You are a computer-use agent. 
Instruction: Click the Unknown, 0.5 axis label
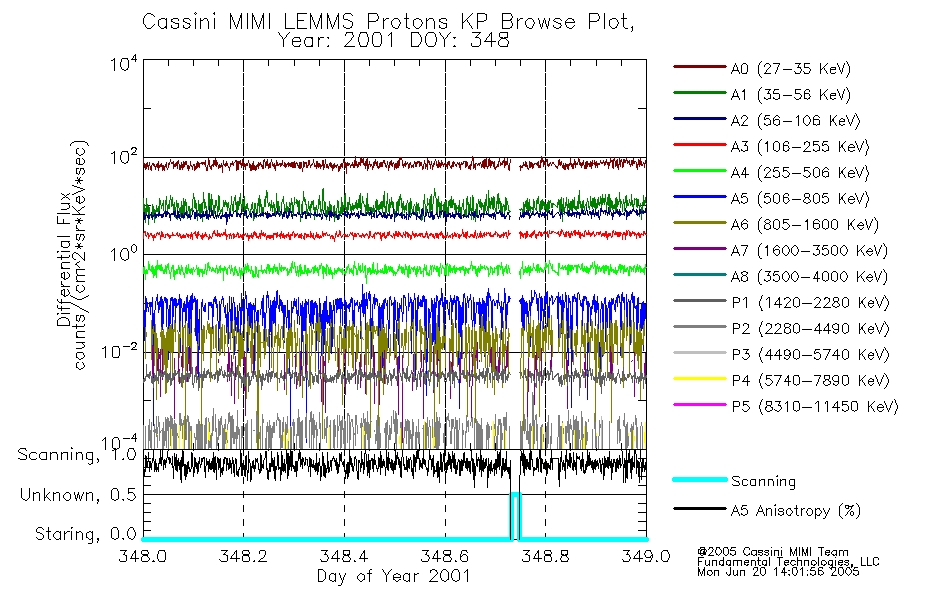[78, 495]
